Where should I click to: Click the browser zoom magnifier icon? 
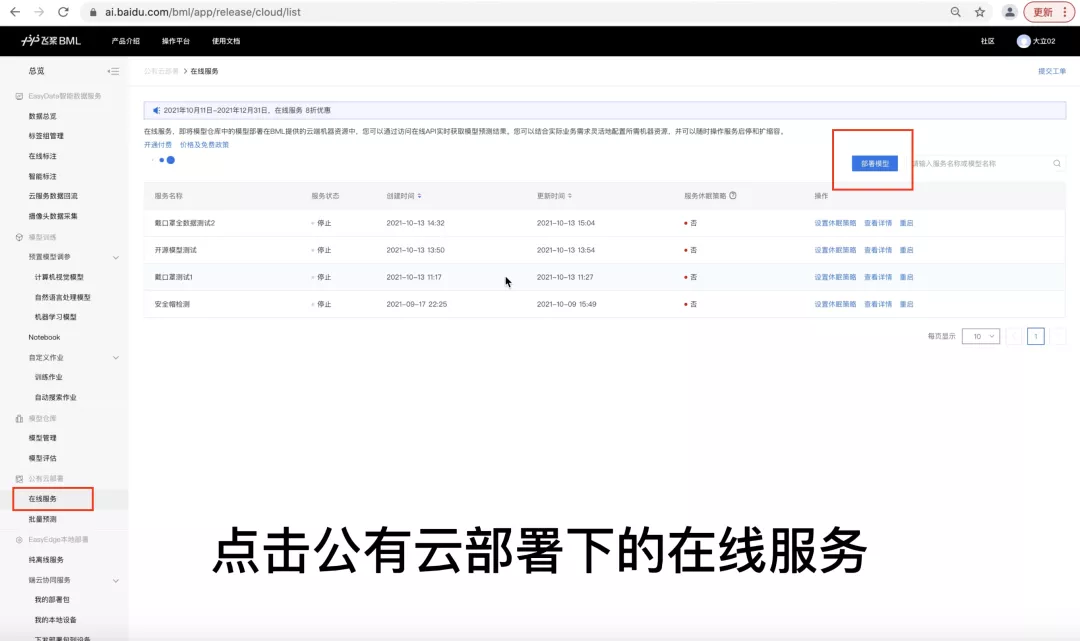coord(955,12)
